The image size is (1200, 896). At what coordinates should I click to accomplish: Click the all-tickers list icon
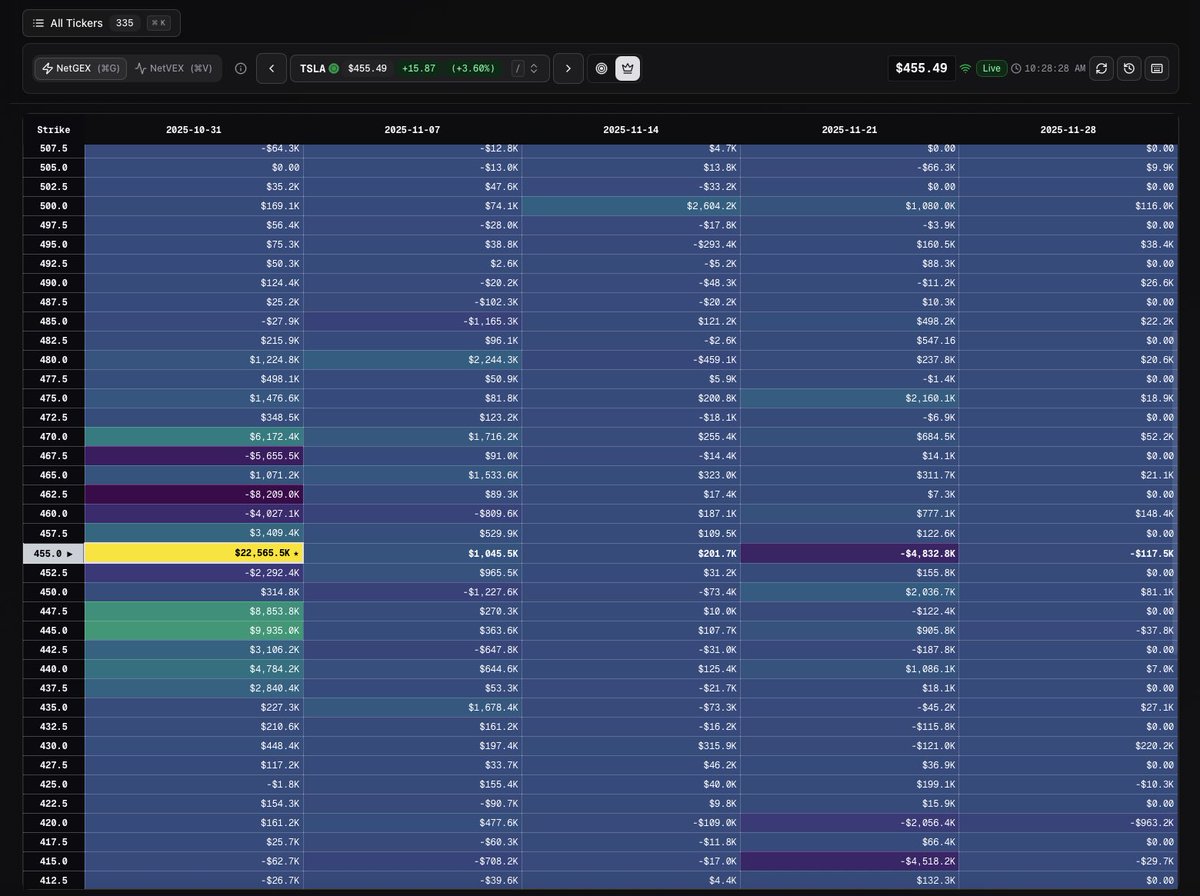(x=38, y=22)
